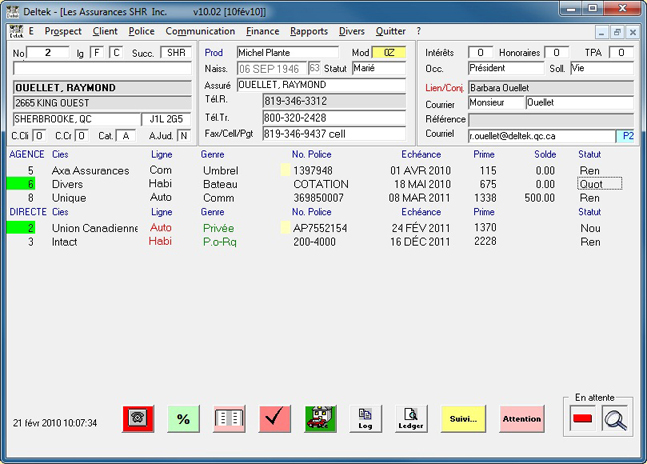The image size is (647, 464).
Task: Click the COTATION policy entry
Action: 321,184
